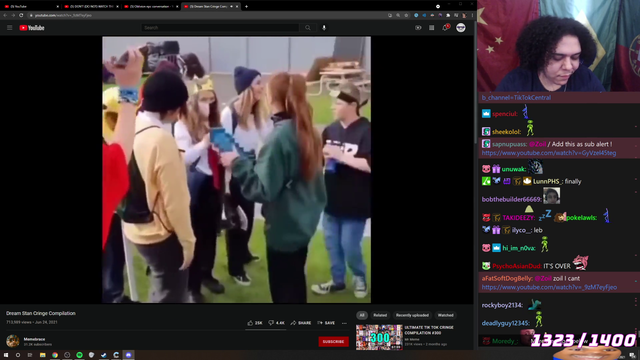Image resolution: width=640 pixels, height=360 pixels.
Task: Start voice search with the microphone icon
Action: 324,28
